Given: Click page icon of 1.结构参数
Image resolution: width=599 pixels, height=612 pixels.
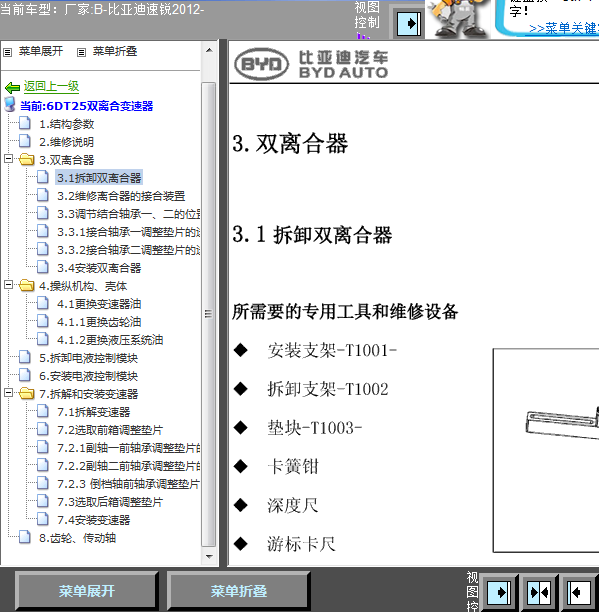Looking at the screenshot, I should [x=25, y=123].
